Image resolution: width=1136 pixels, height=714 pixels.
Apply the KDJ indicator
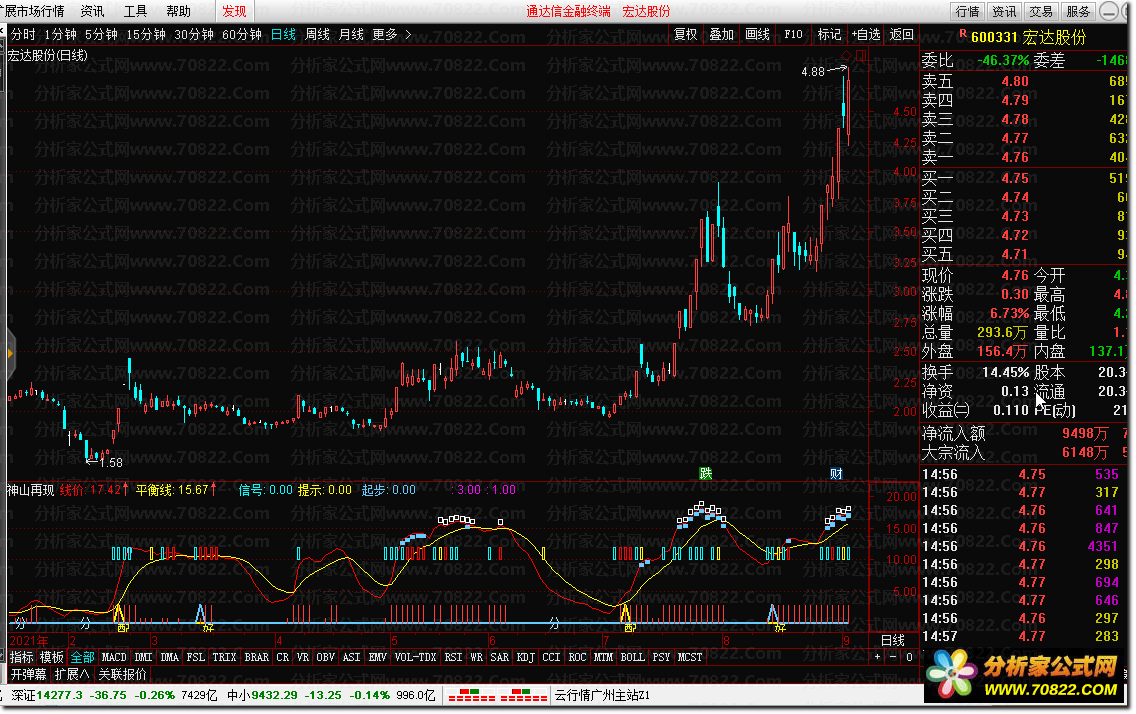tap(525, 657)
